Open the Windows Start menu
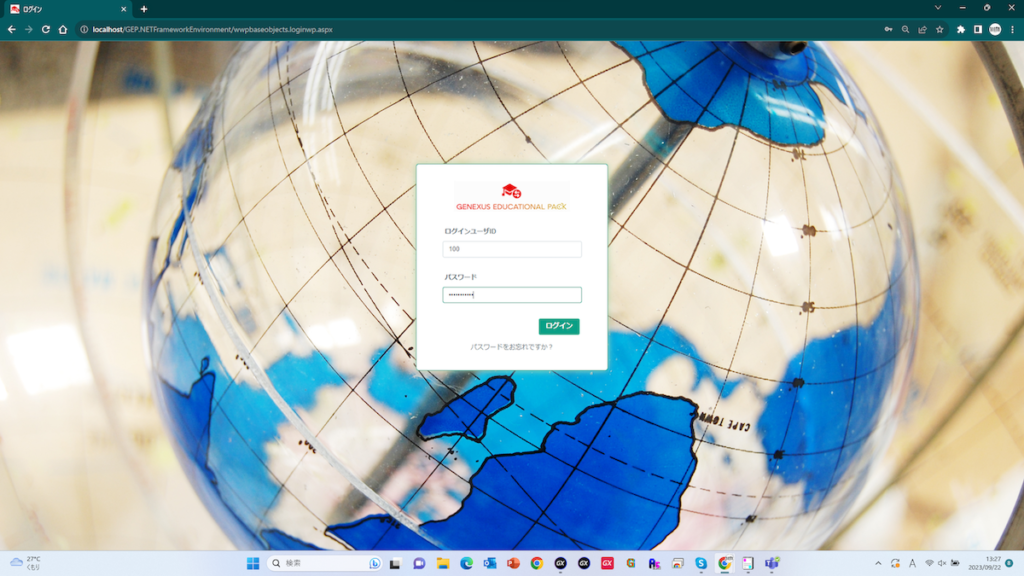Viewport: 1024px width, 576px height. tap(253, 563)
